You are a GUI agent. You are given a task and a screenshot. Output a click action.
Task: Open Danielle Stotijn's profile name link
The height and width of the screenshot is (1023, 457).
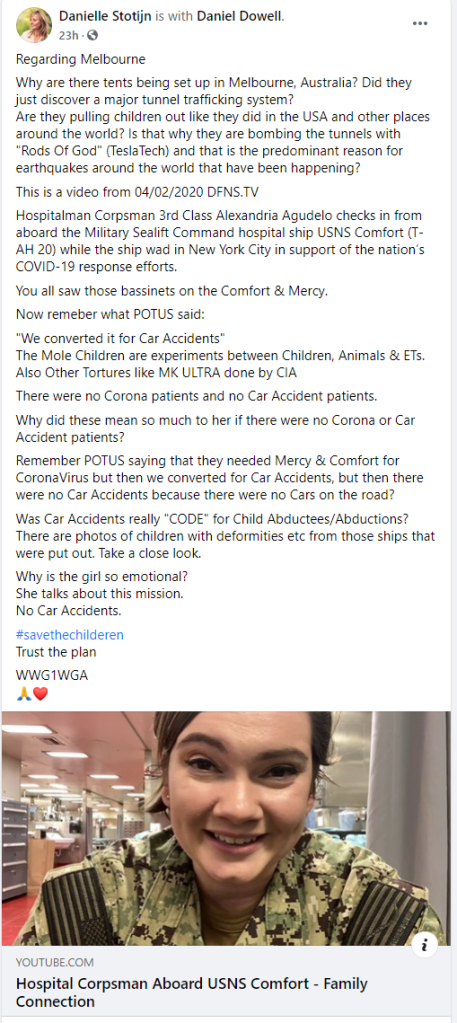click(x=105, y=17)
